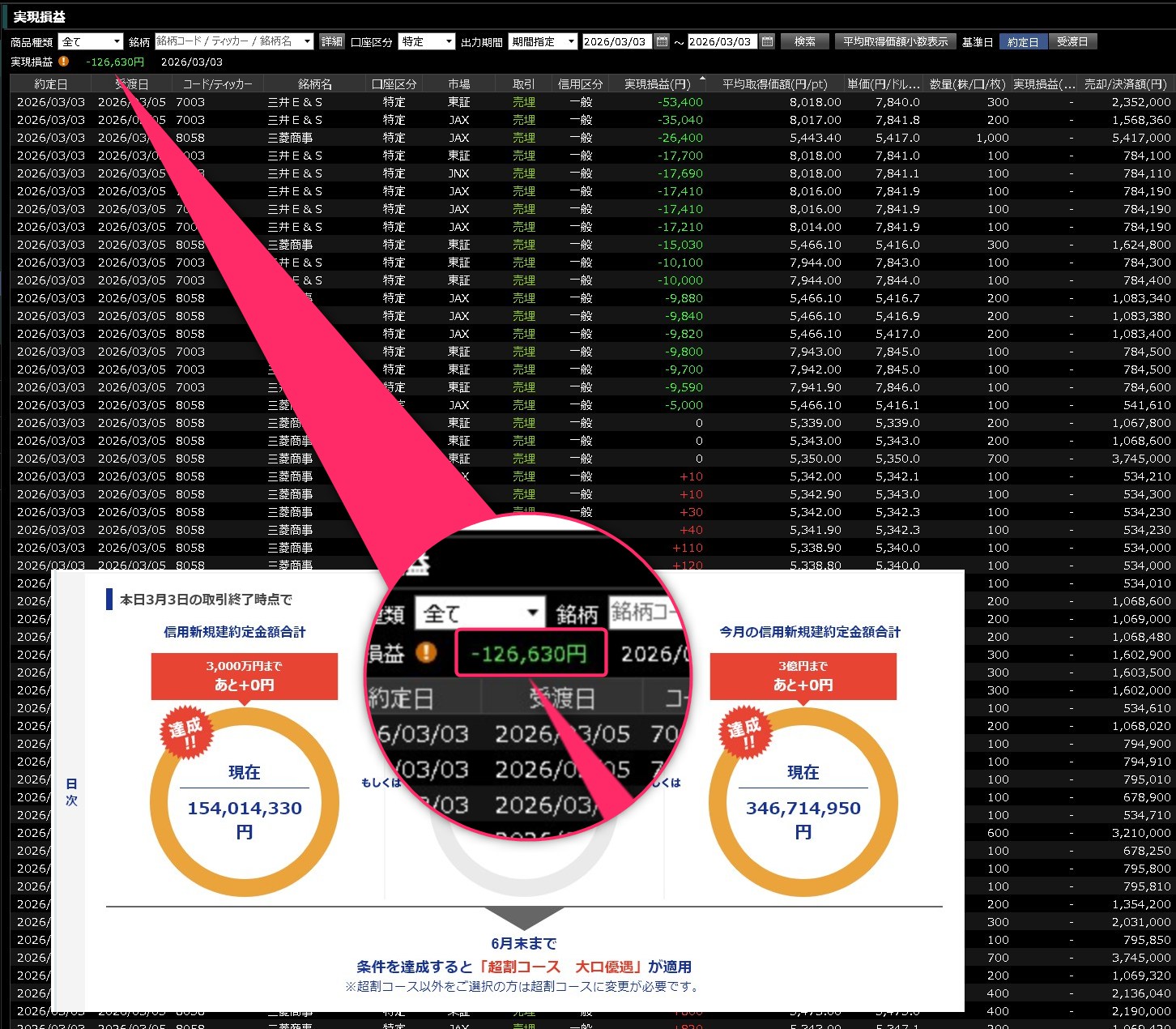Expand the 口座区分 dropdown set to 特定
The width and height of the screenshot is (1176, 1029).
pyautogui.click(x=426, y=41)
